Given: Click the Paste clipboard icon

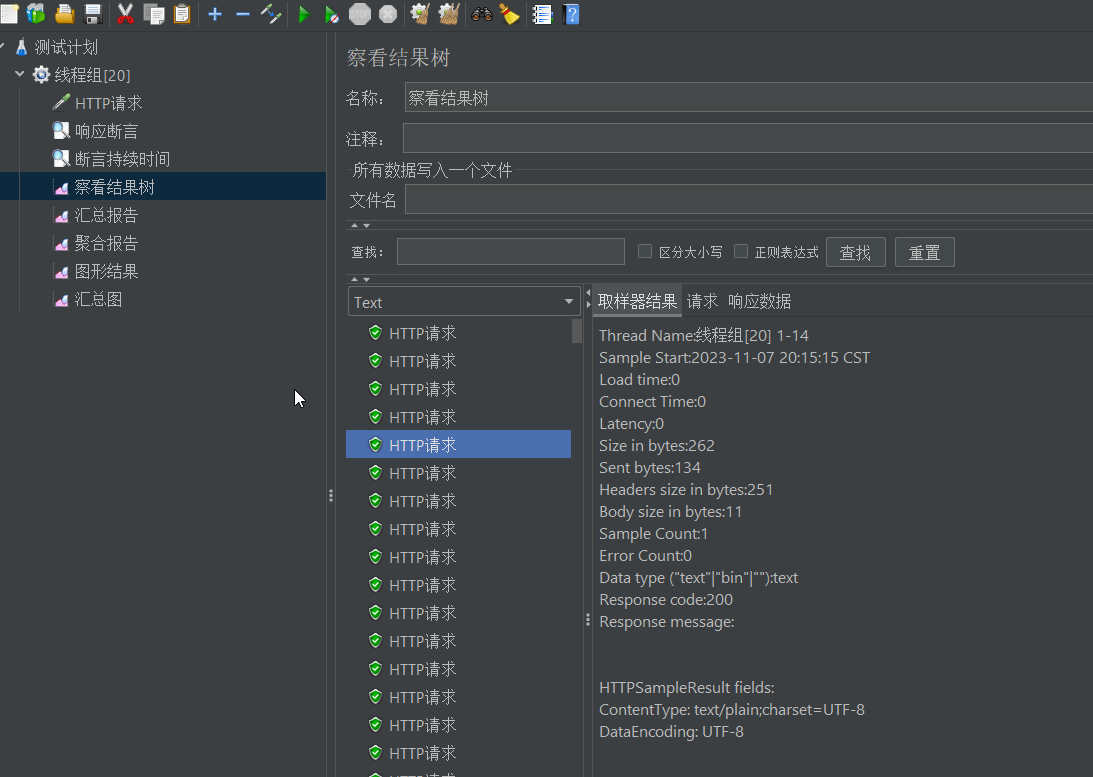Looking at the screenshot, I should tap(182, 14).
